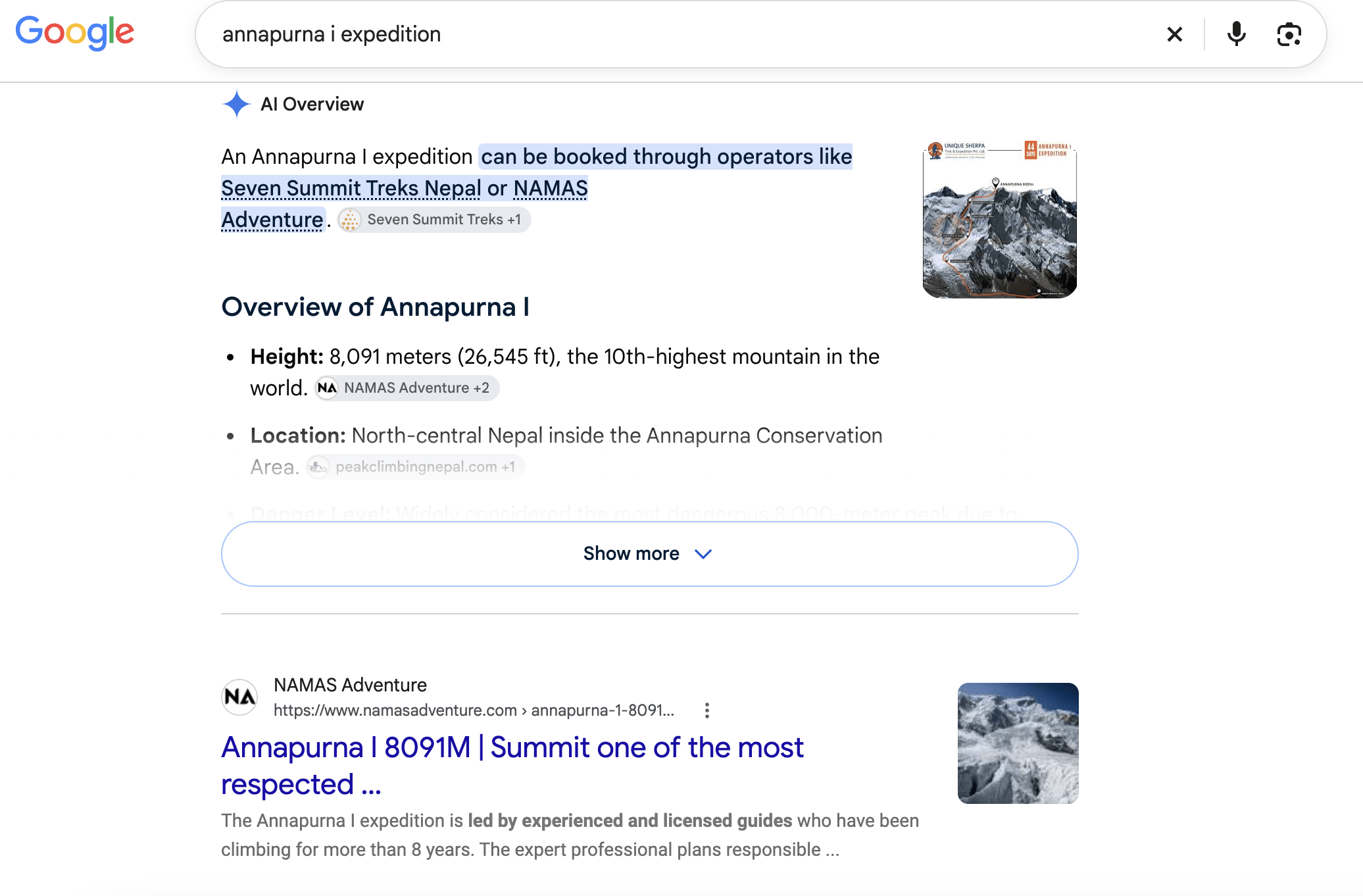This screenshot has width=1363, height=896.
Task: Follow the NAMAS Adventure underlined link
Action: coord(405,204)
